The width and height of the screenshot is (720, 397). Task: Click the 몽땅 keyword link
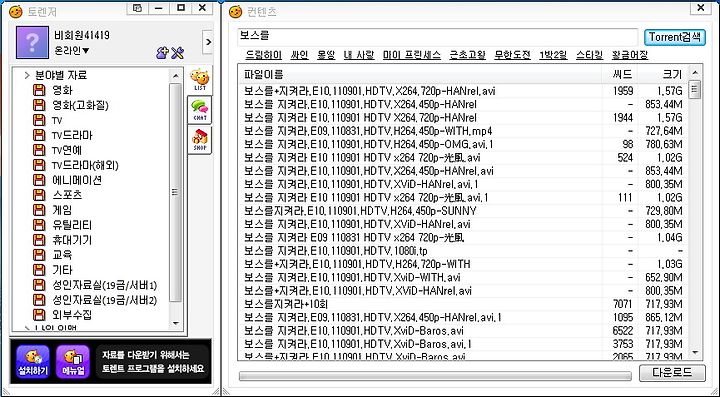click(326, 55)
